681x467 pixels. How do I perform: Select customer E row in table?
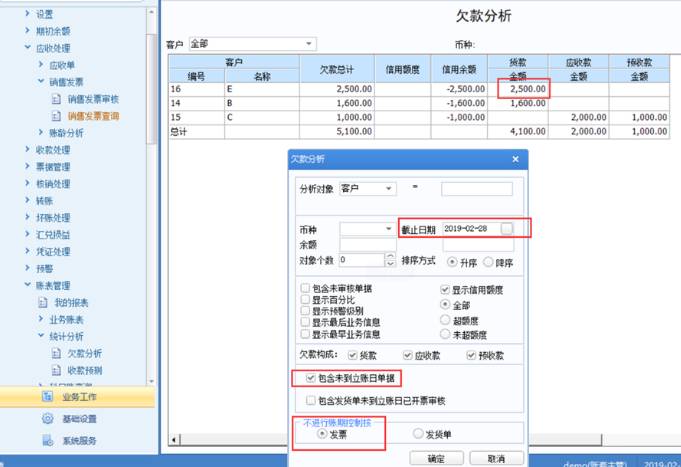click(419, 89)
